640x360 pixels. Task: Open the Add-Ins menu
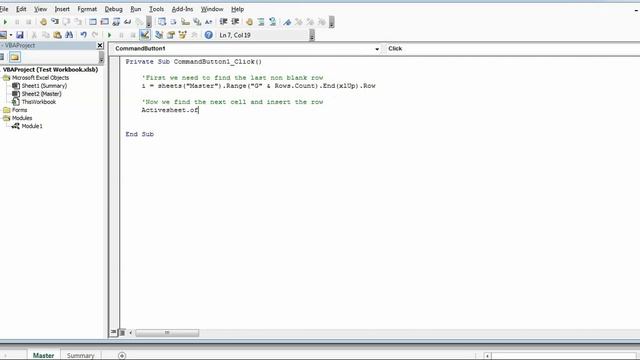click(182, 9)
